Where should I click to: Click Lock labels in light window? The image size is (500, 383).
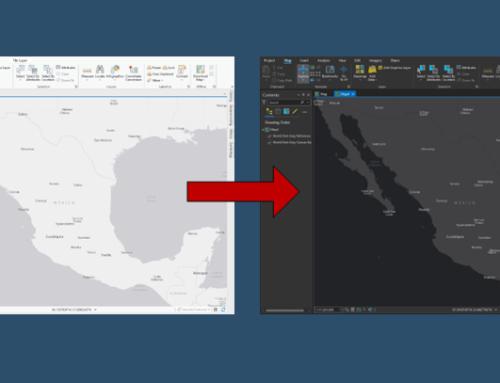click(169, 68)
